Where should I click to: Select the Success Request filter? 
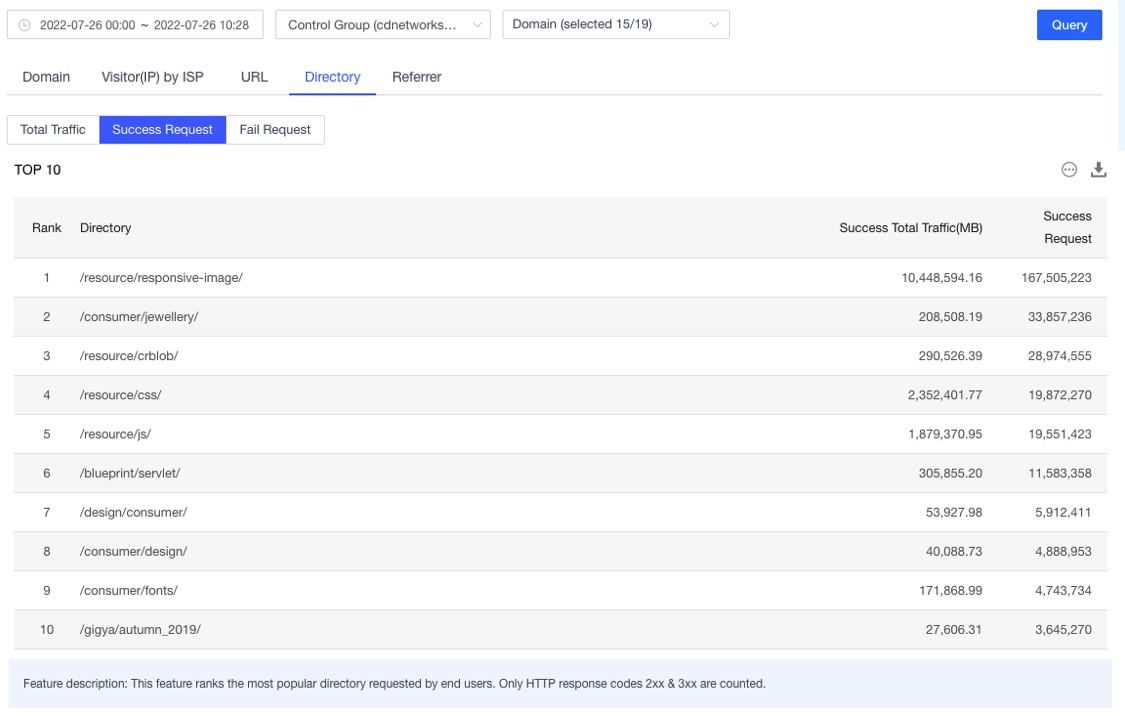click(162, 129)
